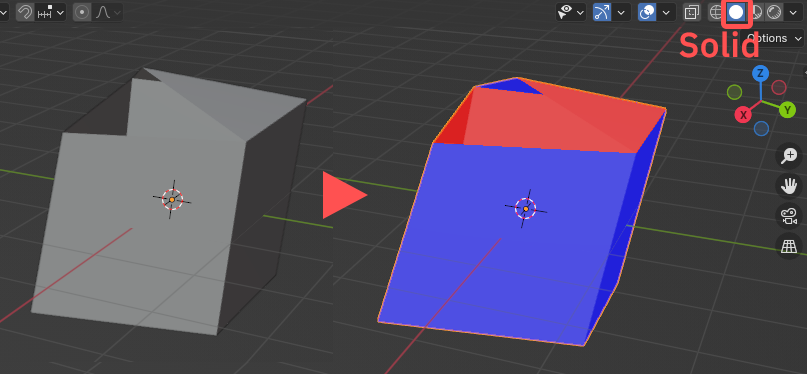807x374 pixels.
Task: Switch to Rendered viewport shading
Action: [x=774, y=12]
